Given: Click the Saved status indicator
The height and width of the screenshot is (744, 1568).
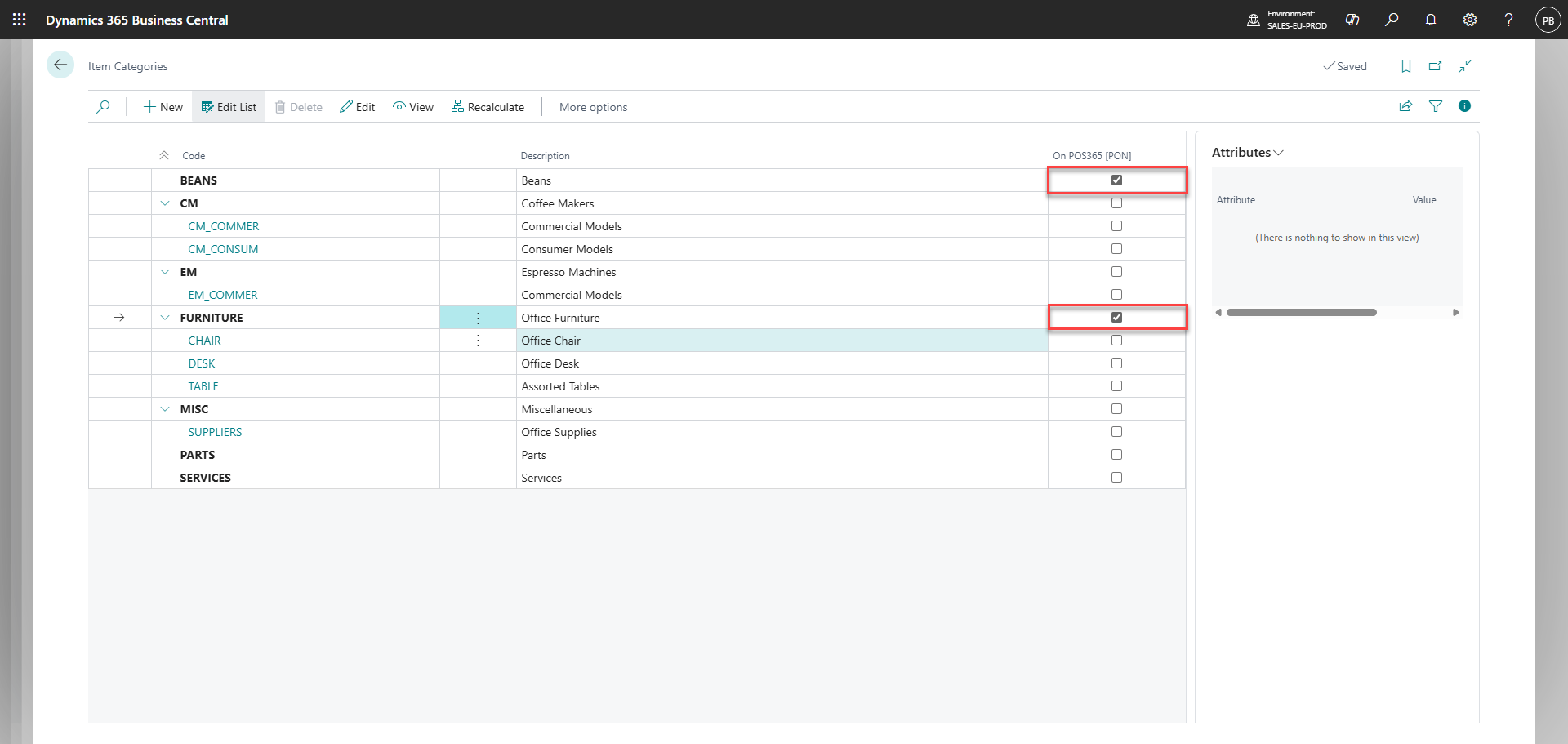Looking at the screenshot, I should click(1345, 66).
